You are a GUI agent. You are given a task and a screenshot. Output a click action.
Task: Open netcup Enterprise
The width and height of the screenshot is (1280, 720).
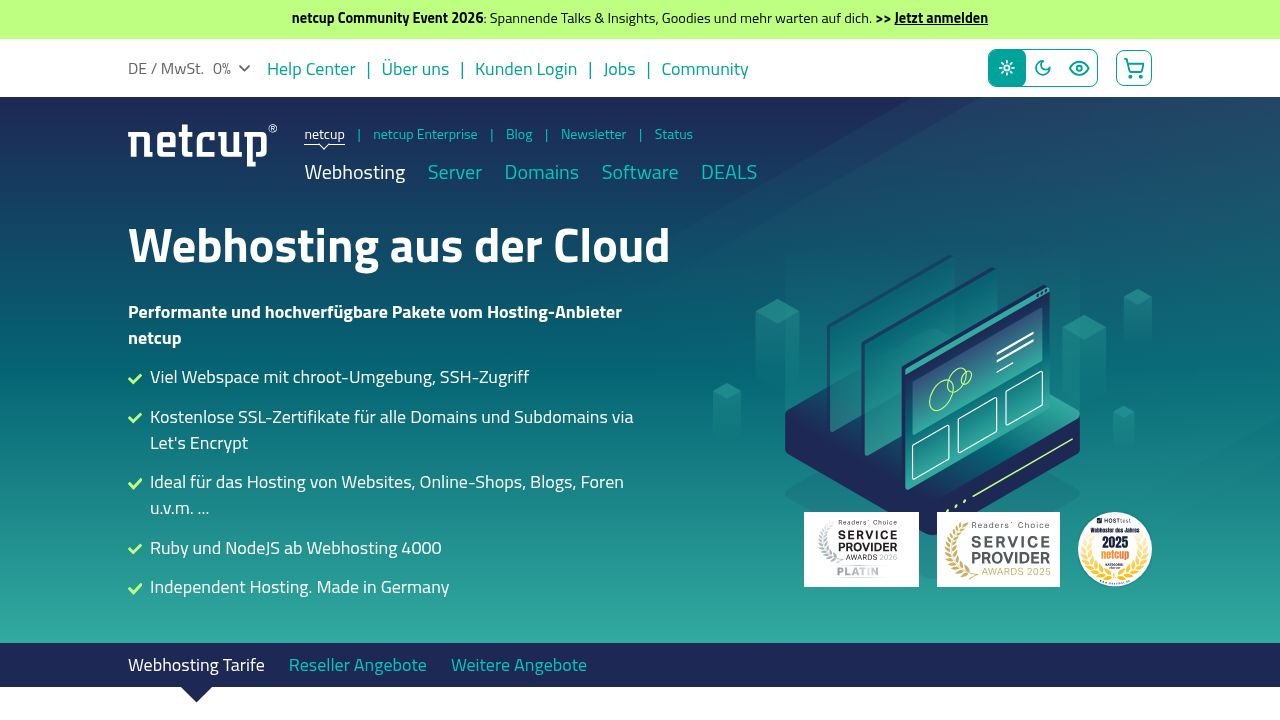(x=425, y=134)
